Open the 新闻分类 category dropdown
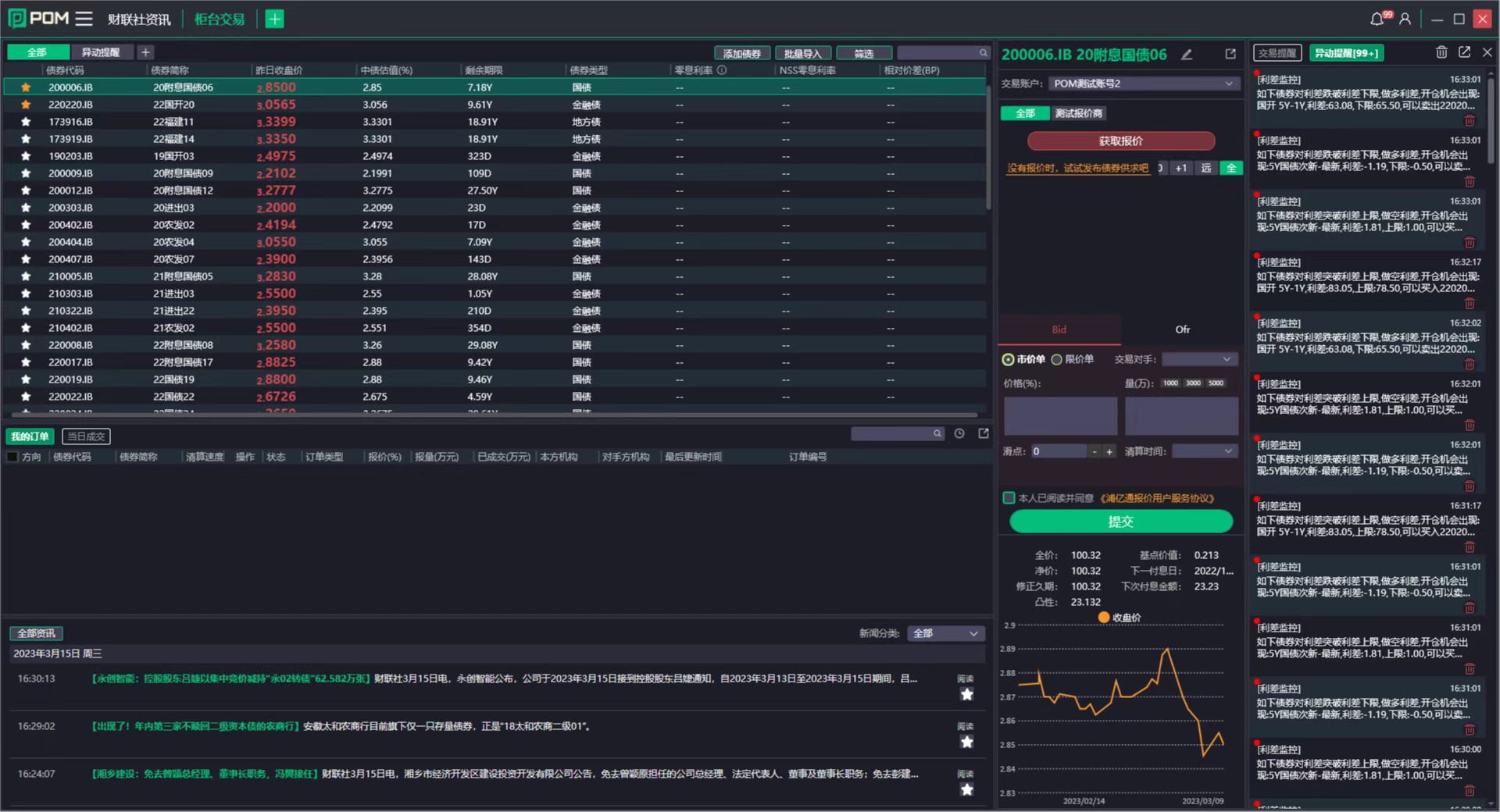The image size is (1500, 812). [946, 633]
